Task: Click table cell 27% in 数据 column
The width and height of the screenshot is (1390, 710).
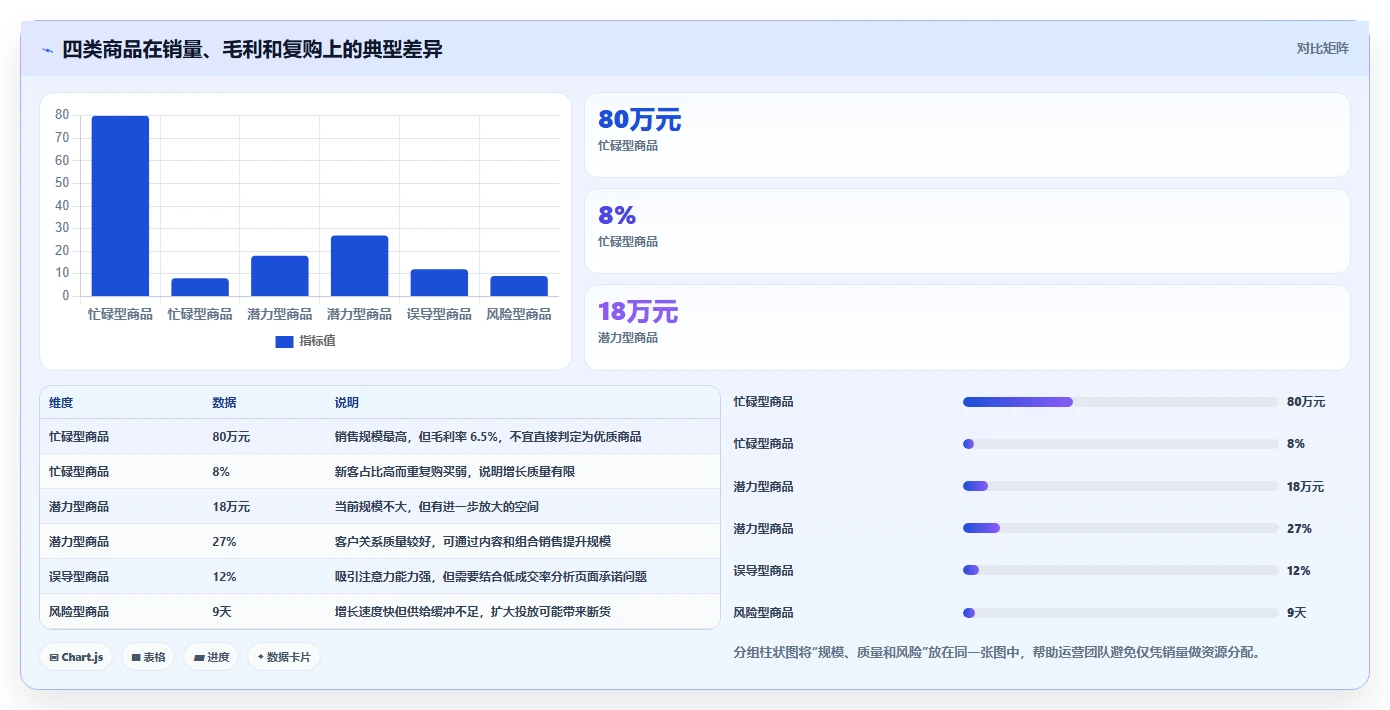Action: tap(224, 542)
